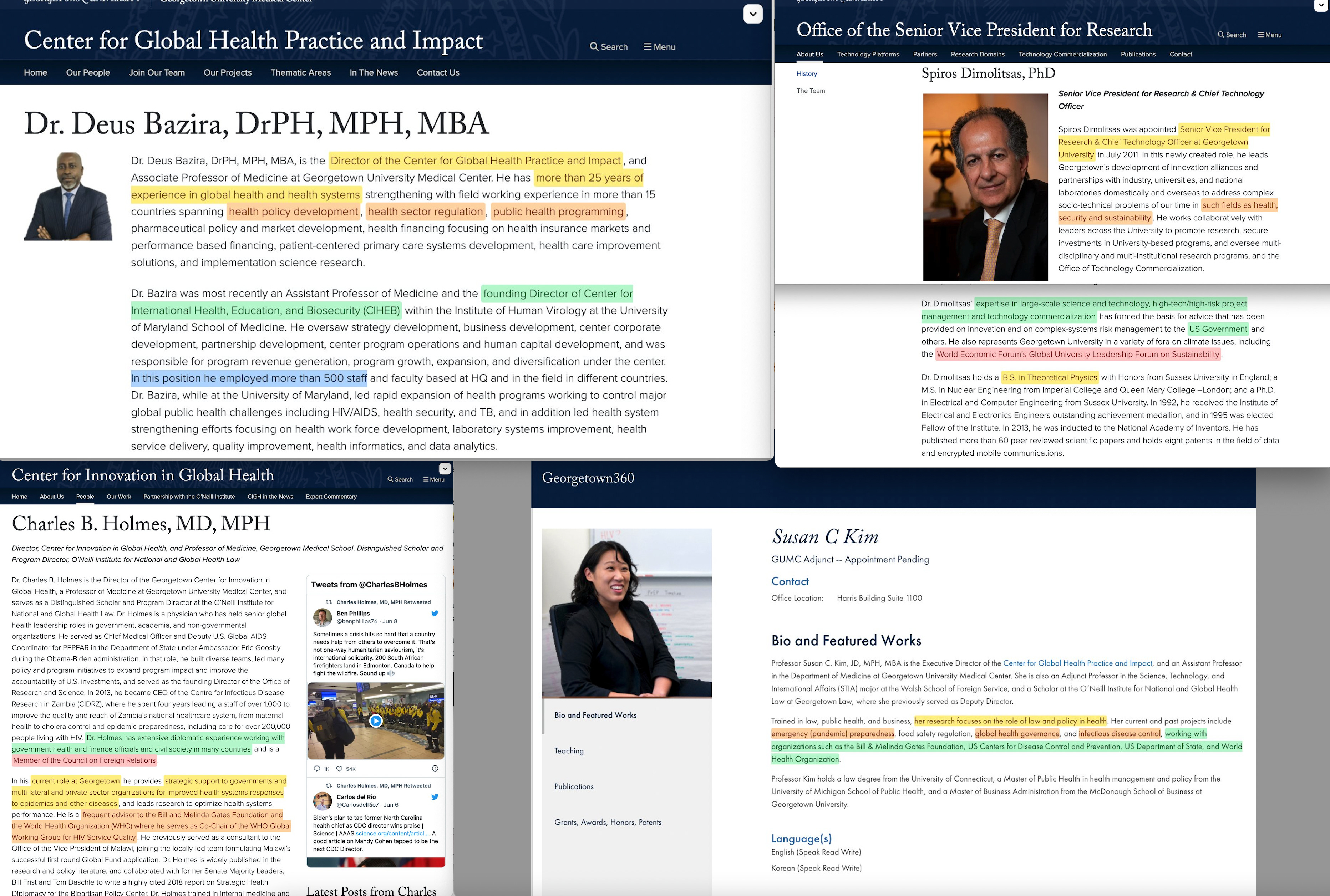Image resolution: width=1330 pixels, height=896 pixels.
Task: Expand the chevron dropdown on Center for Innovation window
Action: coord(445,469)
